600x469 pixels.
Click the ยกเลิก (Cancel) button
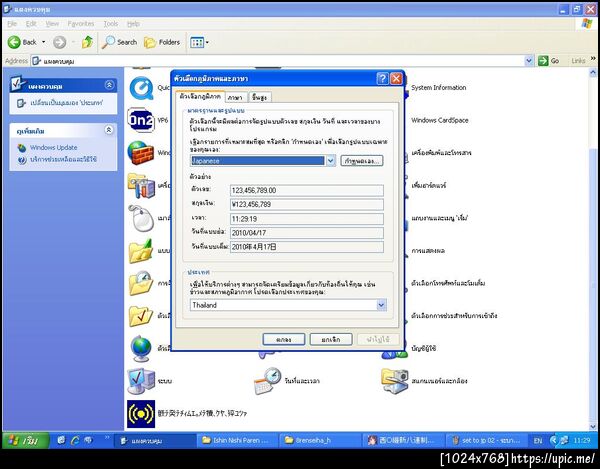[x=331, y=339]
